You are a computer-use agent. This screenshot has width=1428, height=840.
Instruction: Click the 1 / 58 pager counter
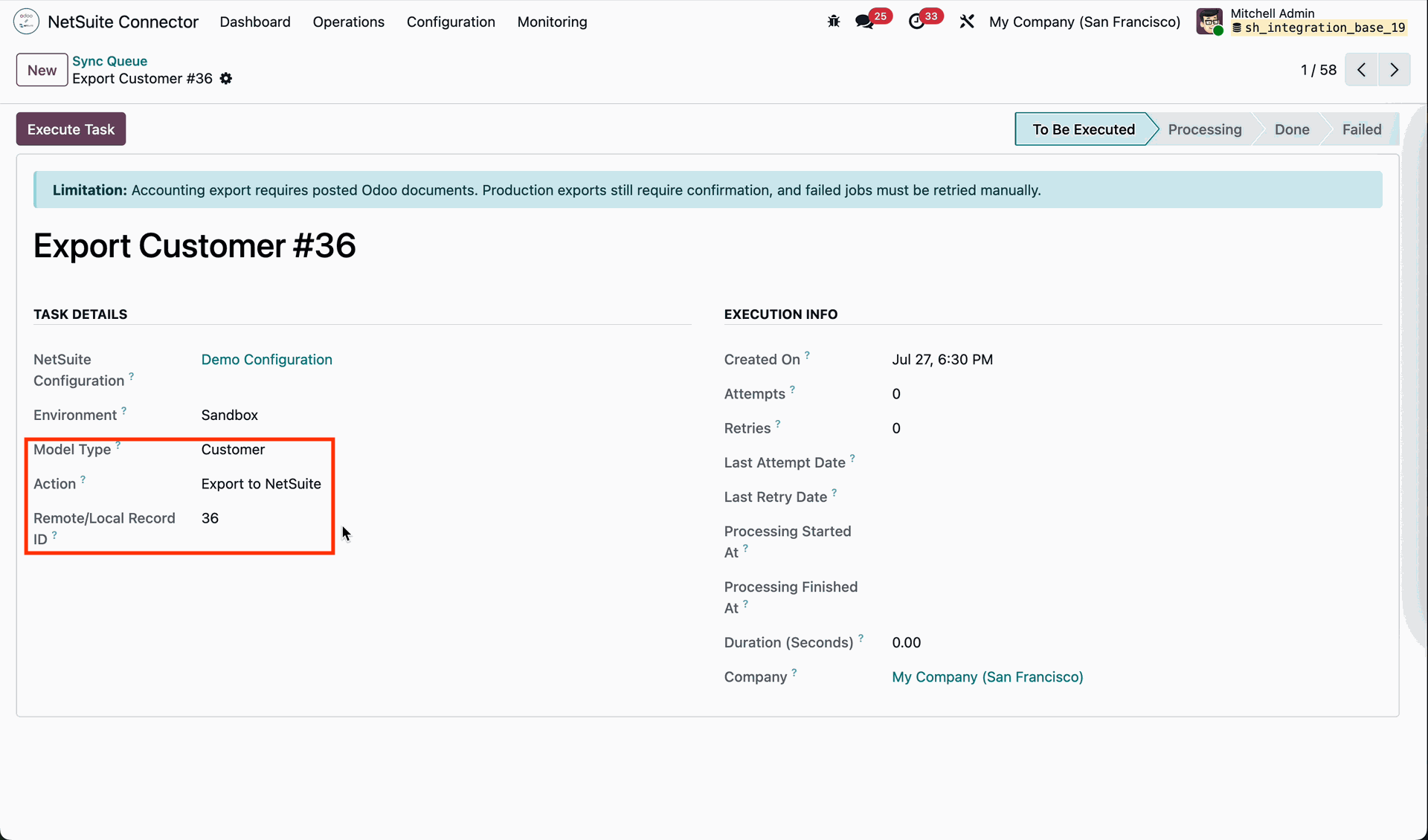[x=1319, y=70]
